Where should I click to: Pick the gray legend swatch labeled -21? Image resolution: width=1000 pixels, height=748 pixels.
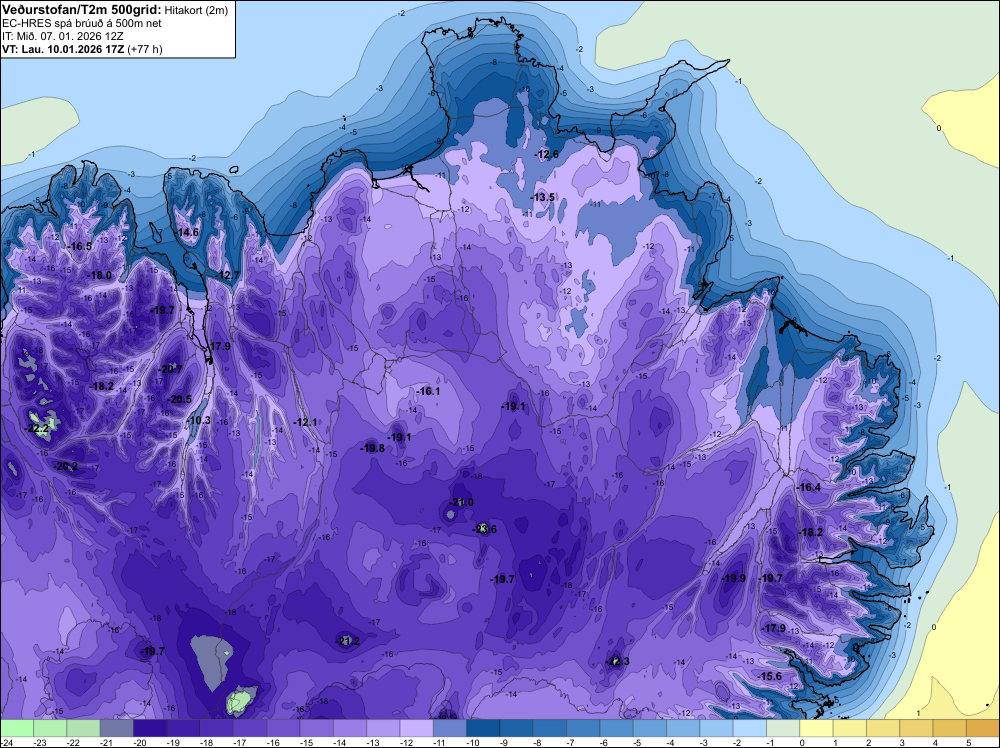coord(116,728)
